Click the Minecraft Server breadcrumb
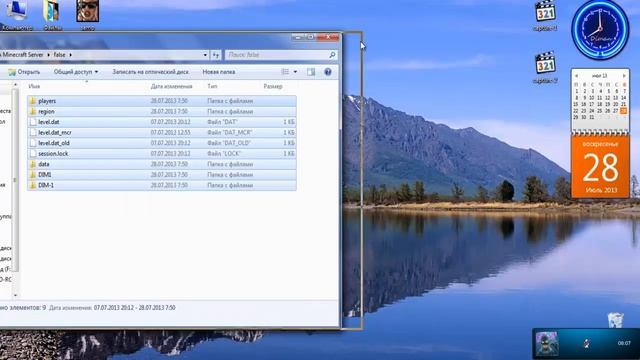The width and height of the screenshot is (640, 360). [23, 55]
